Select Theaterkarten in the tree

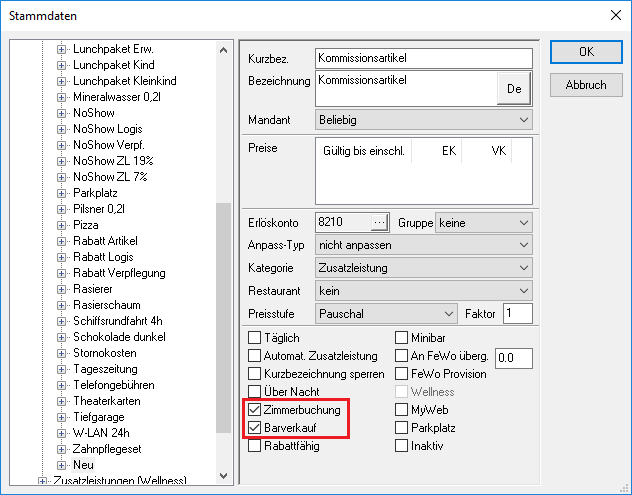pos(107,401)
